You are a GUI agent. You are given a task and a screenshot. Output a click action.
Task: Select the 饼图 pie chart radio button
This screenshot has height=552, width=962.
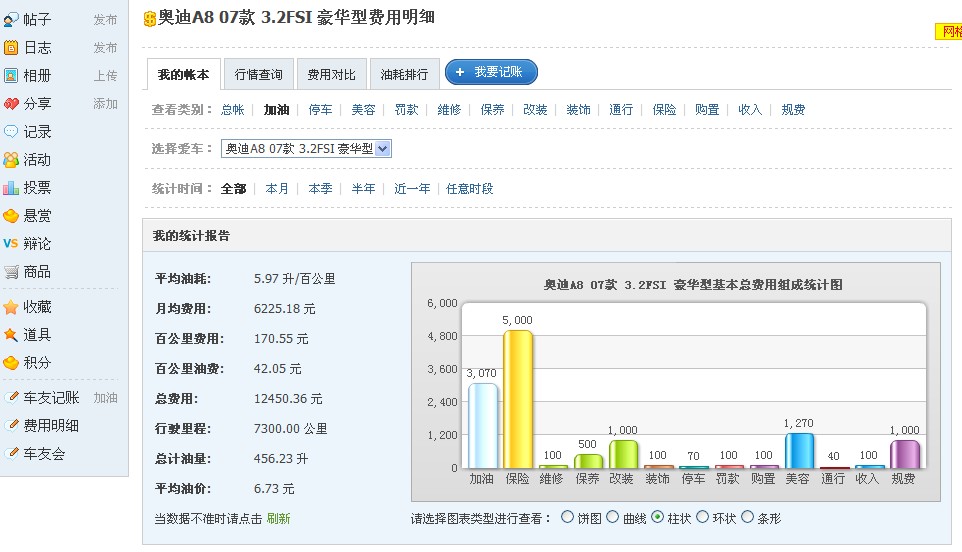pos(568,517)
